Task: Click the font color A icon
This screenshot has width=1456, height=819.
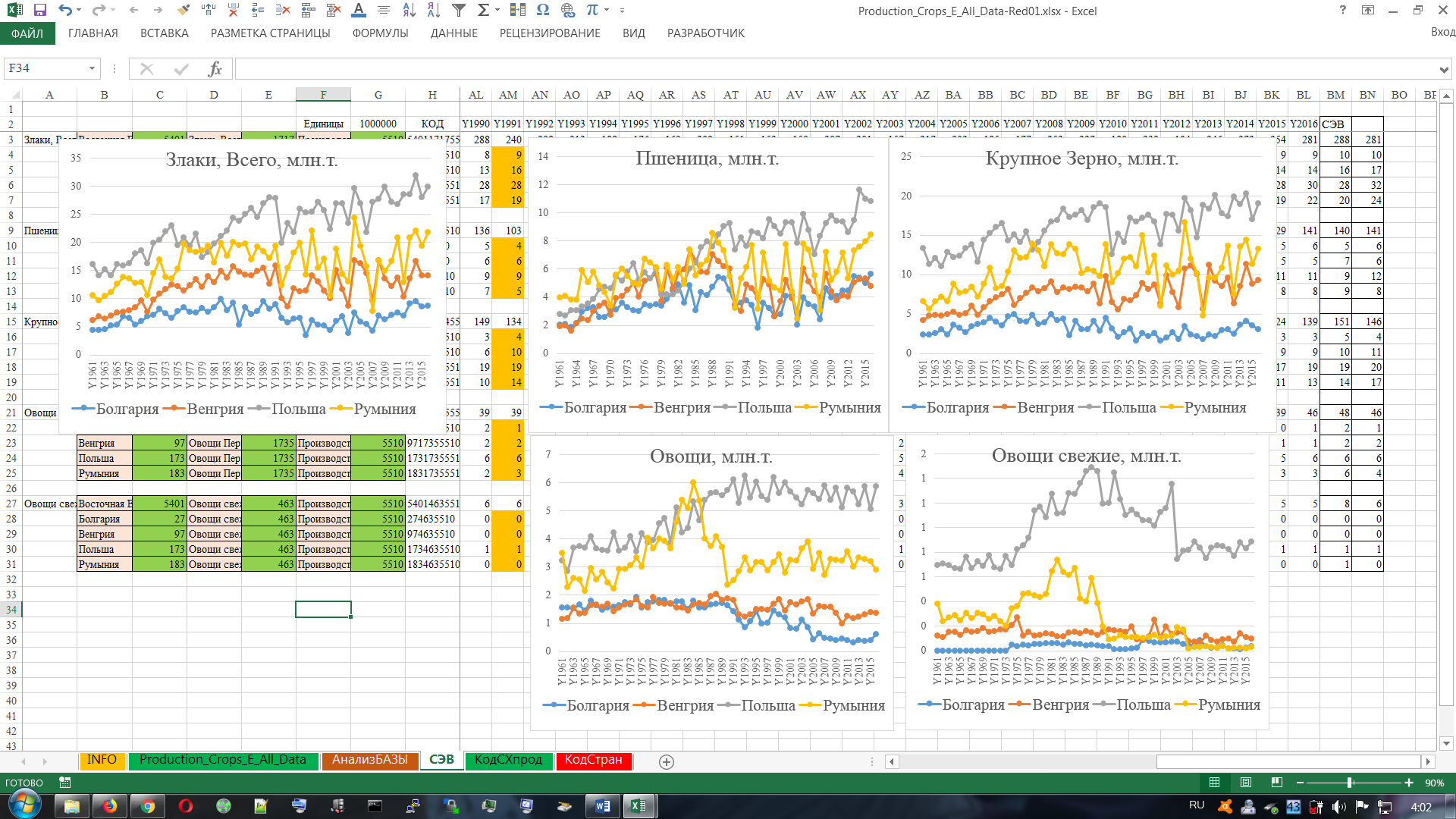Action: [x=359, y=11]
